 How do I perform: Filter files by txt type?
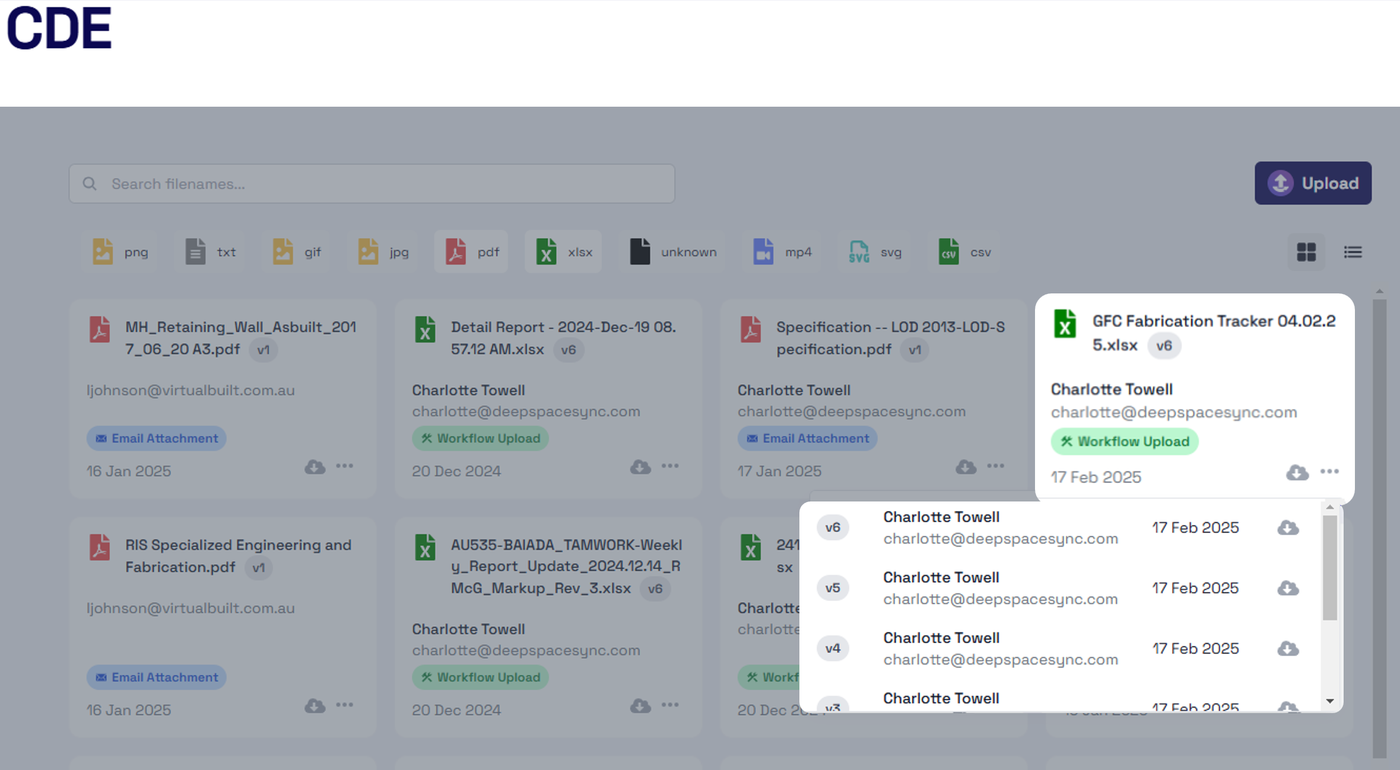pos(211,252)
